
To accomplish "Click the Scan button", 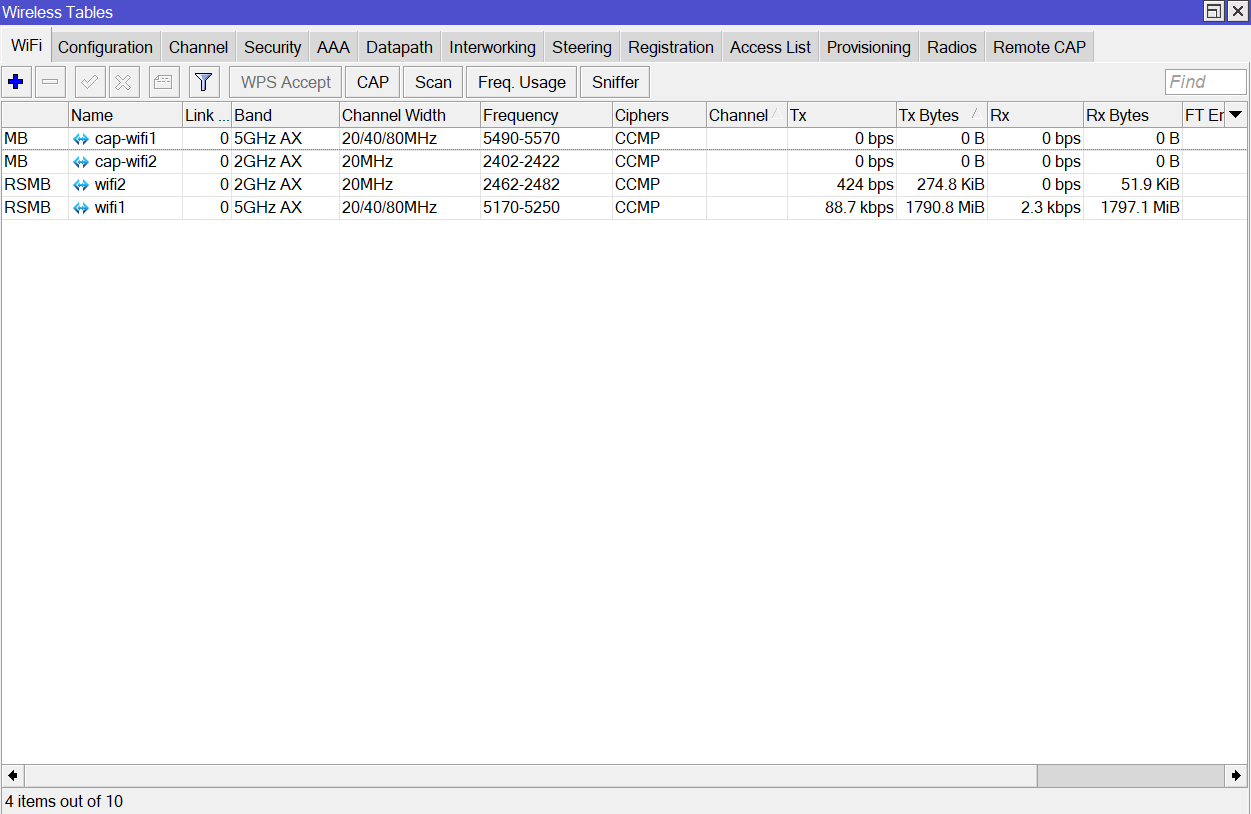I will point(433,82).
